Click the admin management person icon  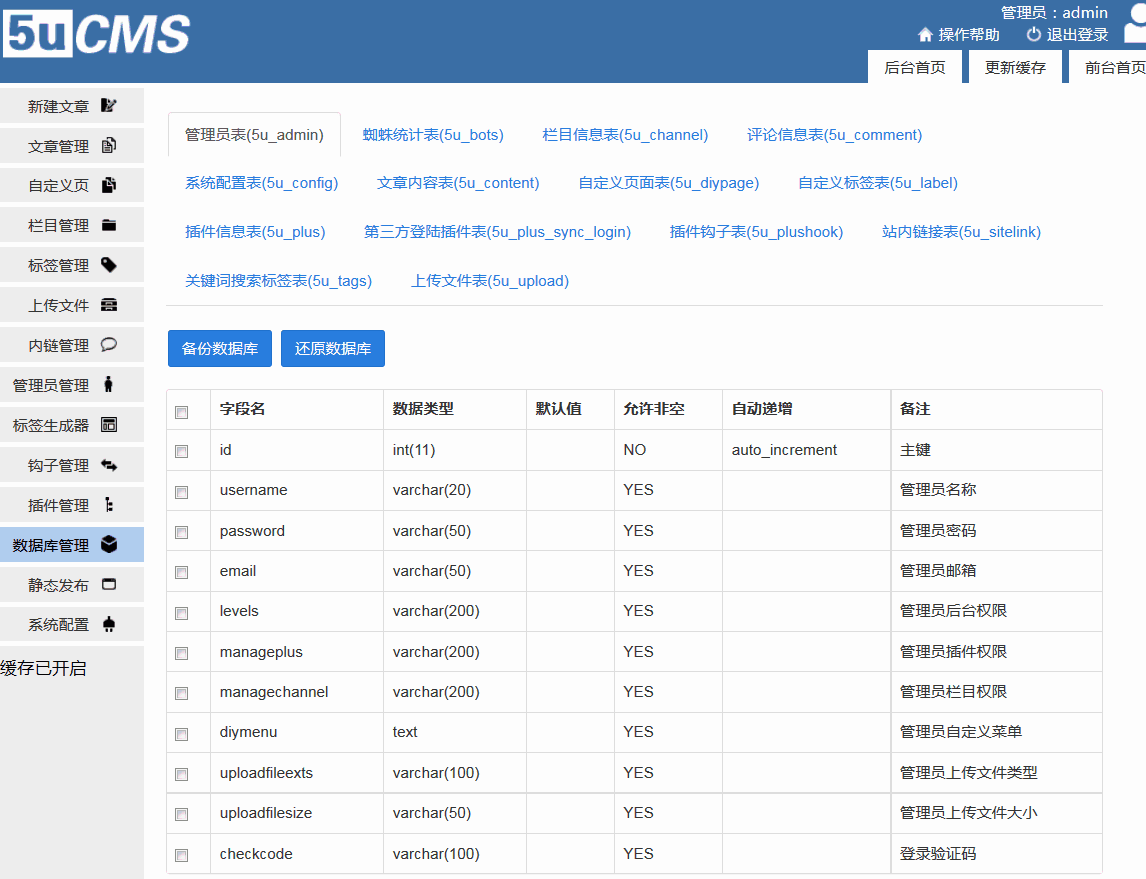point(109,385)
